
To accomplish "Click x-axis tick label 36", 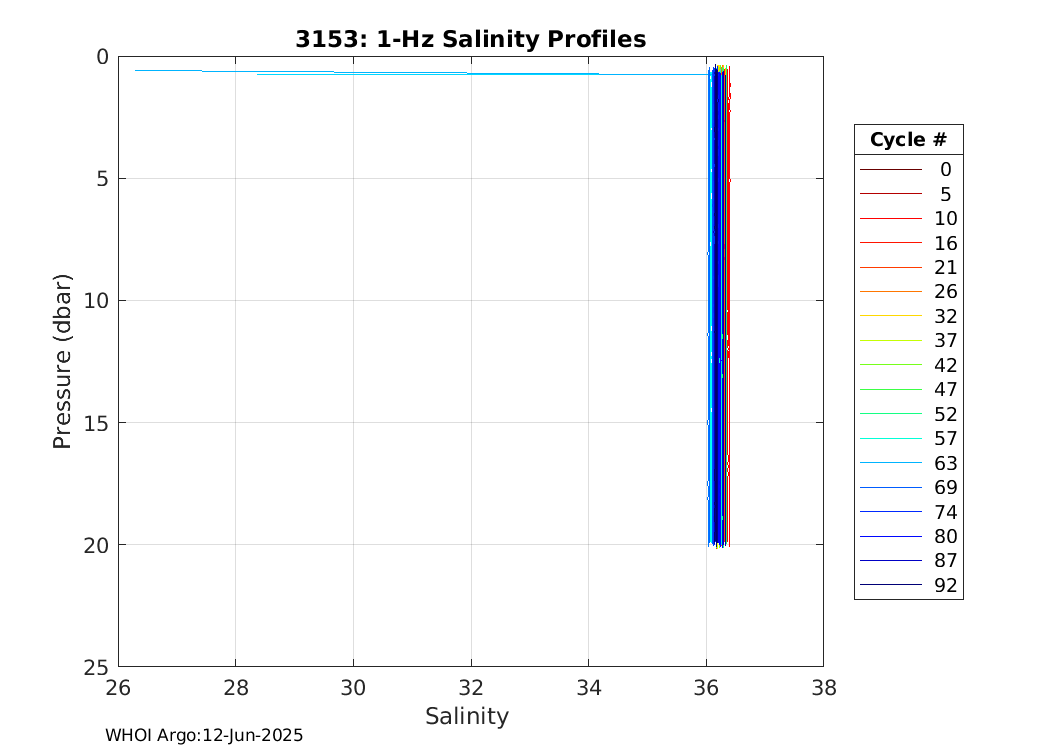I will click(x=706, y=688).
